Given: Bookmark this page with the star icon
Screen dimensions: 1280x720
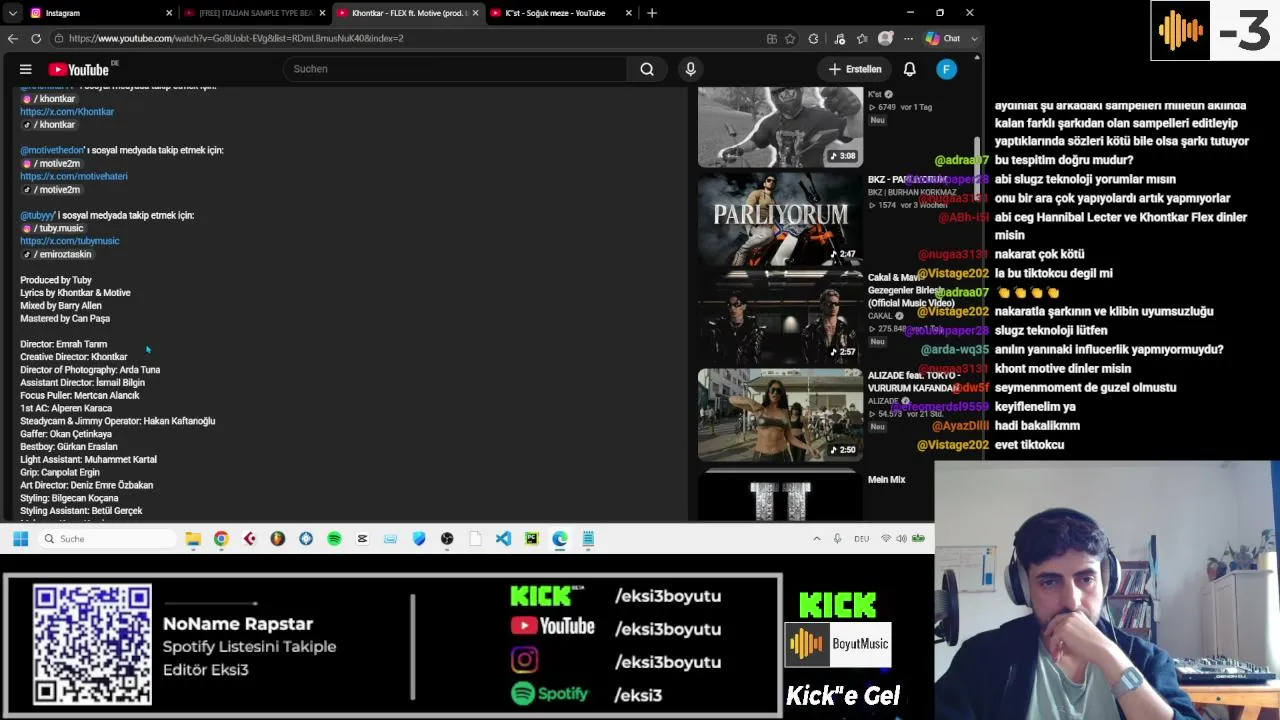Looking at the screenshot, I should 790,38.
